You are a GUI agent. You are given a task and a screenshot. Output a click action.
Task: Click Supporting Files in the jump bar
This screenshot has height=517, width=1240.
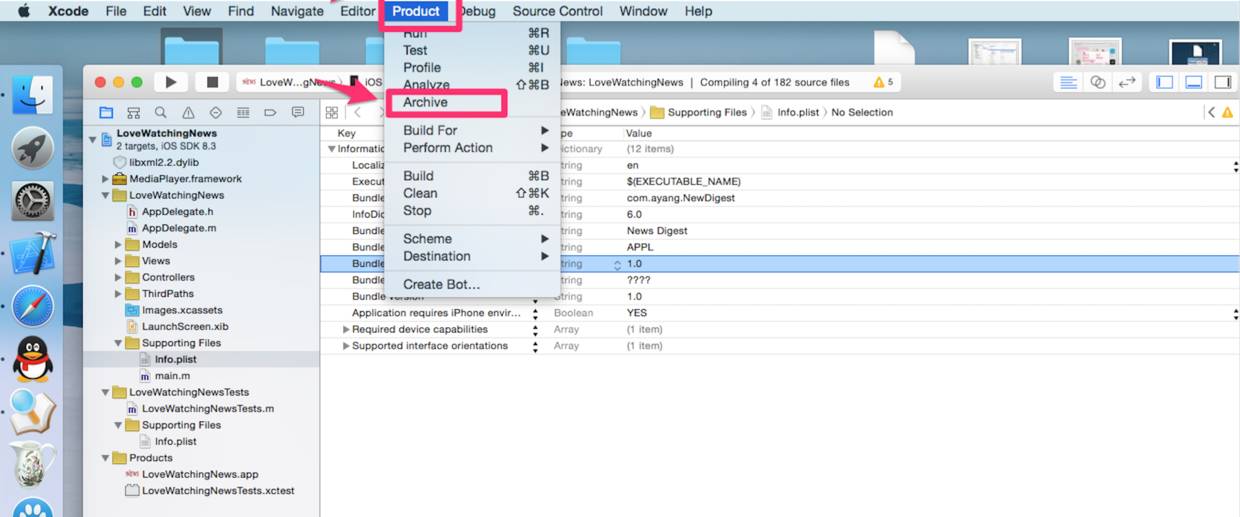click(x=707, y=113)
